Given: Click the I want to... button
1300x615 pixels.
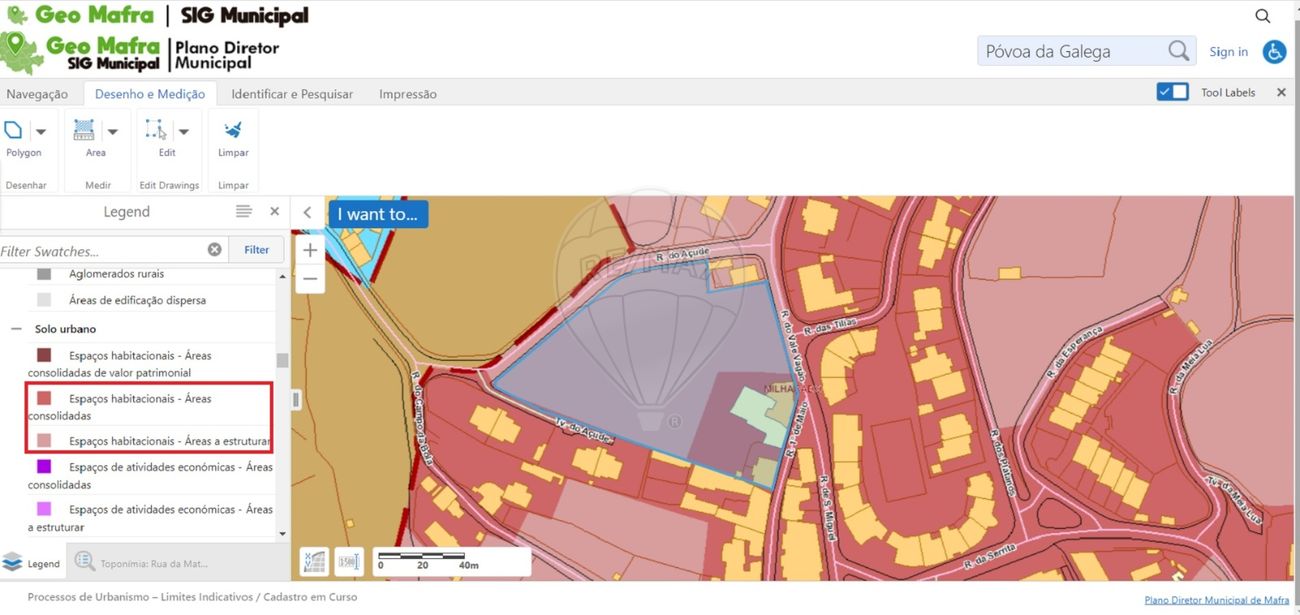Looking at the screenshot, I should click(378, 214).
